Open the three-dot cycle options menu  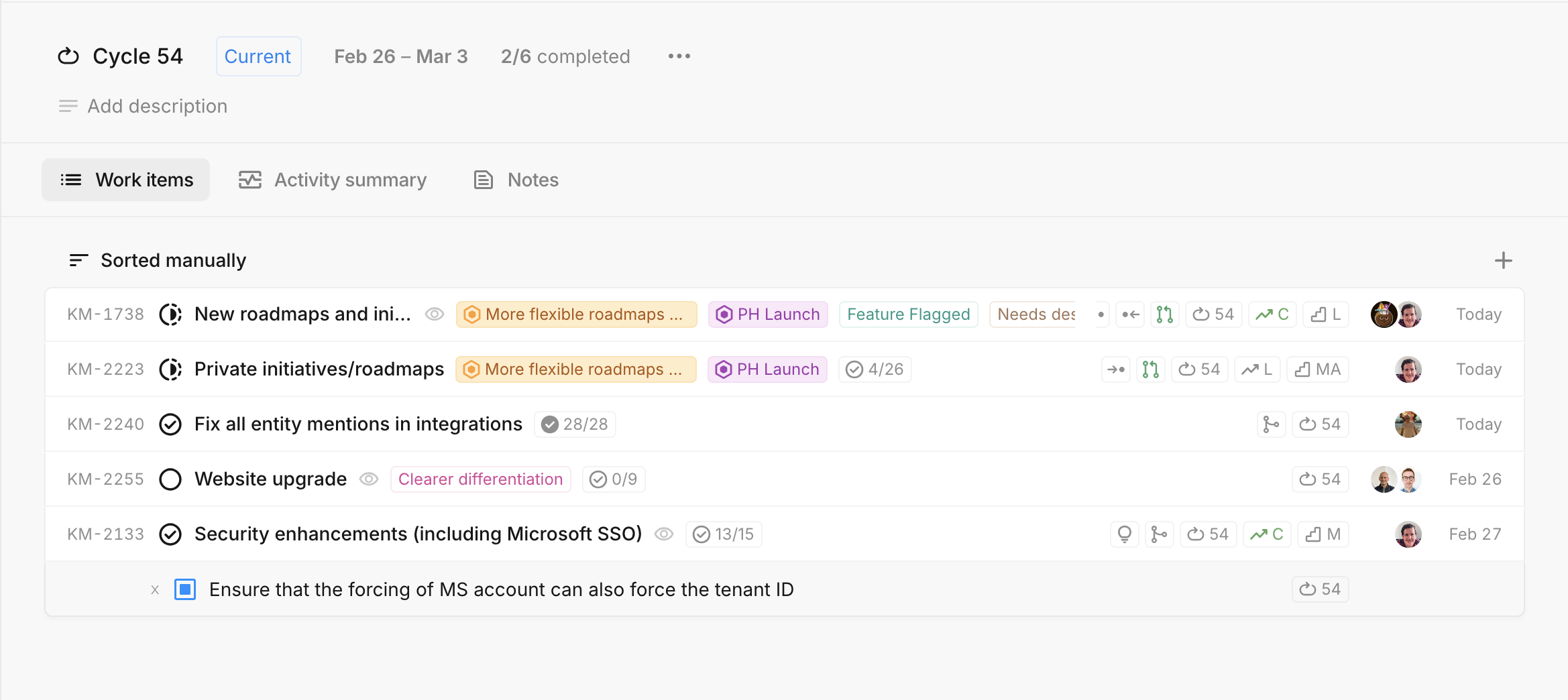(x=679, y=56)
